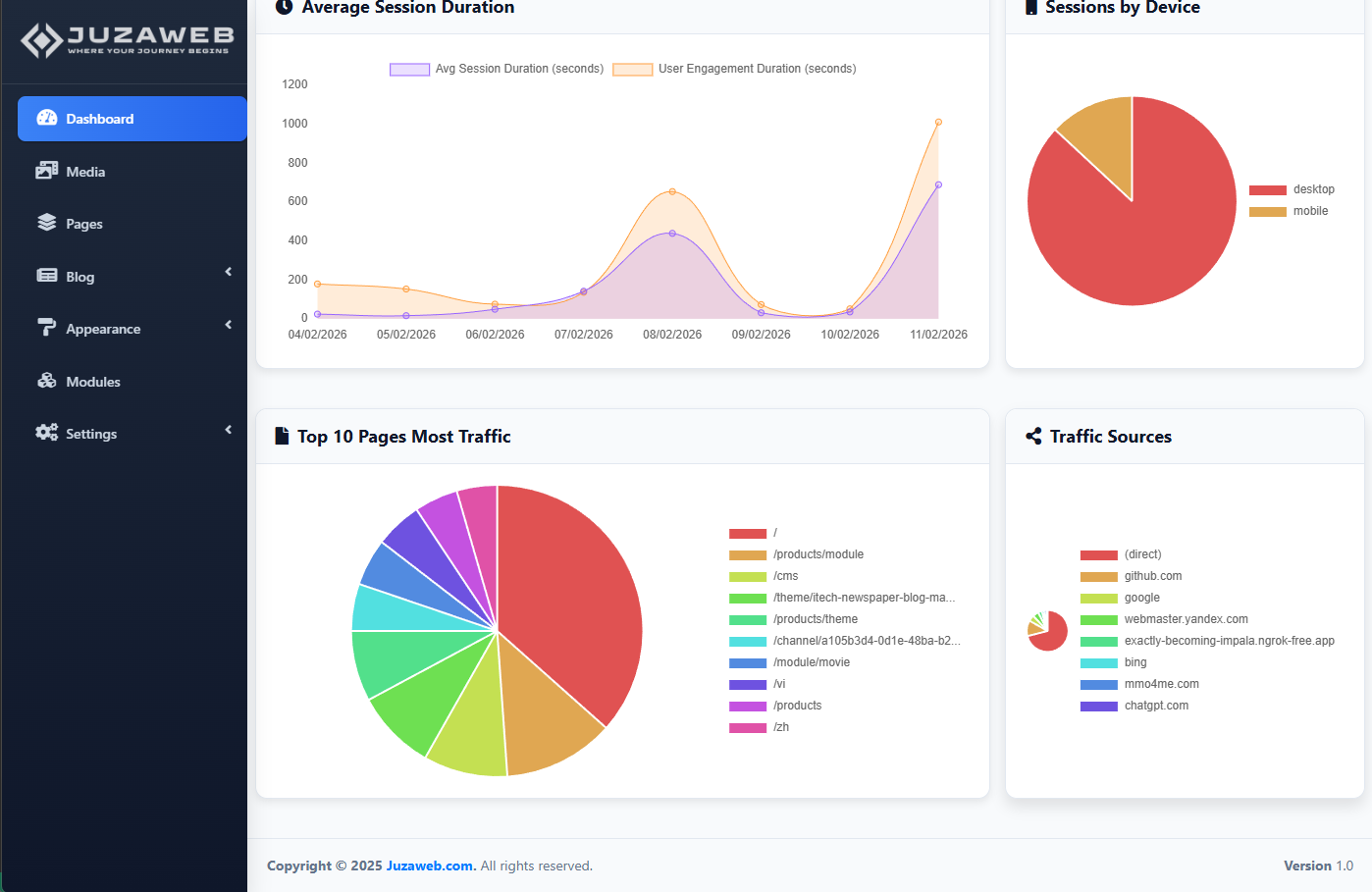The image size is (1372, 892).
Task: Click the Traffic Sources share icon
Action: click(1033, 437)
